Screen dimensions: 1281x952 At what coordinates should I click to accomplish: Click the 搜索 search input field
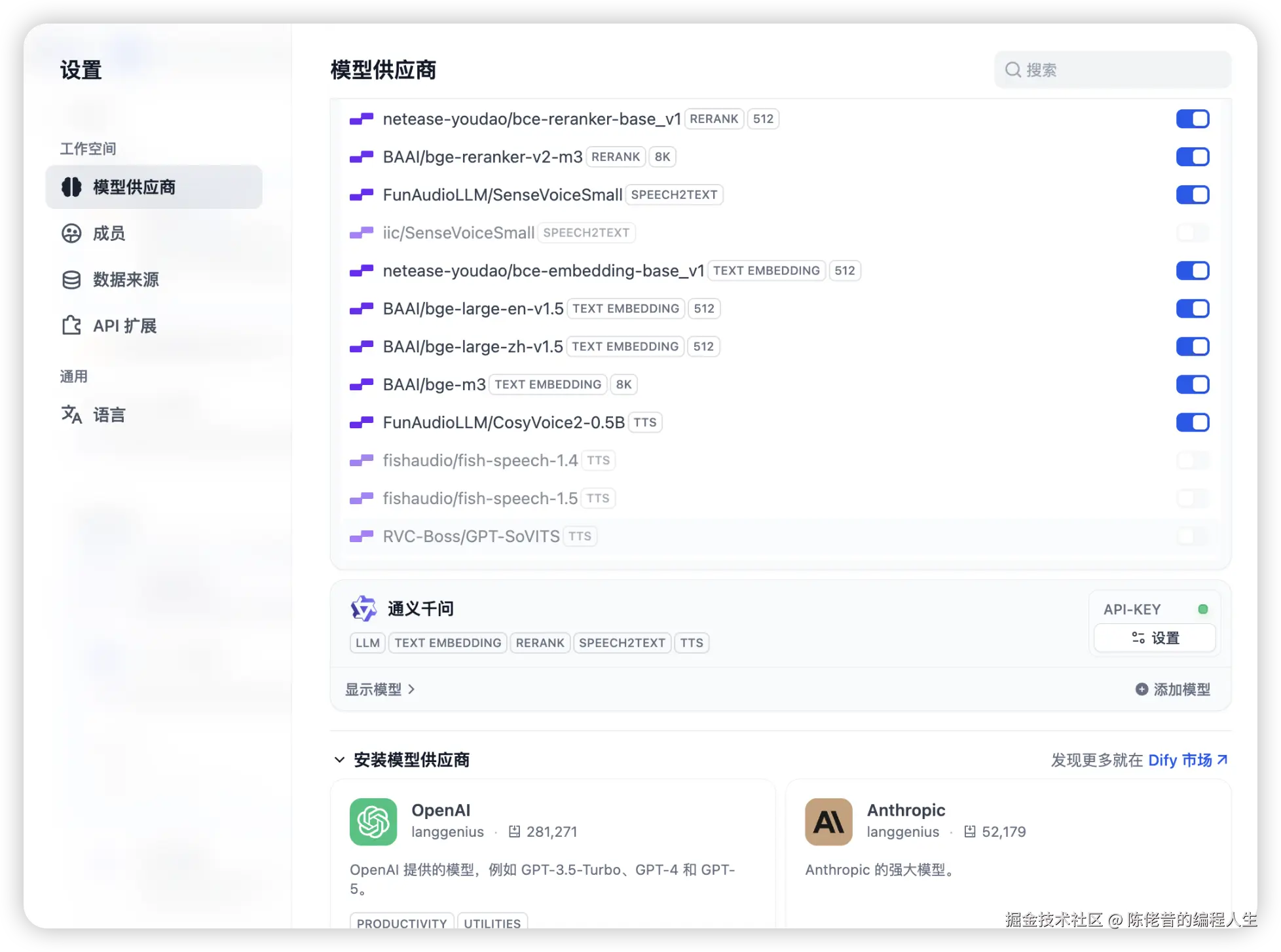pyautogui.click(x=1113, y=69)
